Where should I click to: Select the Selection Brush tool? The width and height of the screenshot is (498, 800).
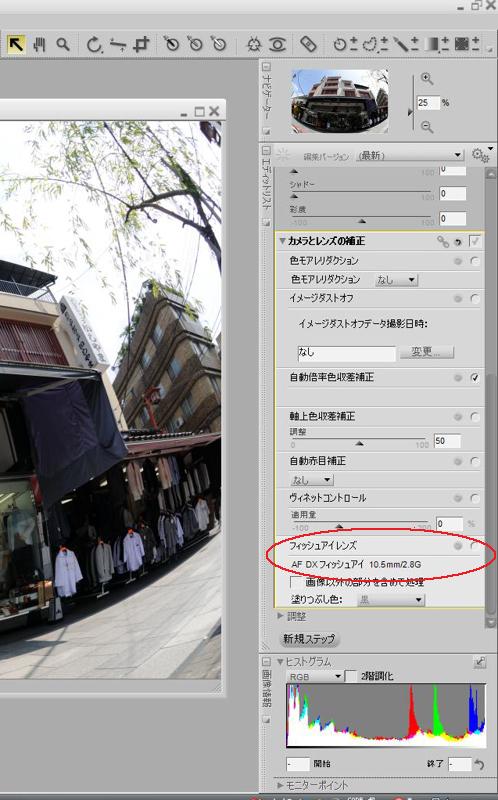pyautogui.click(x=406, y=44)
